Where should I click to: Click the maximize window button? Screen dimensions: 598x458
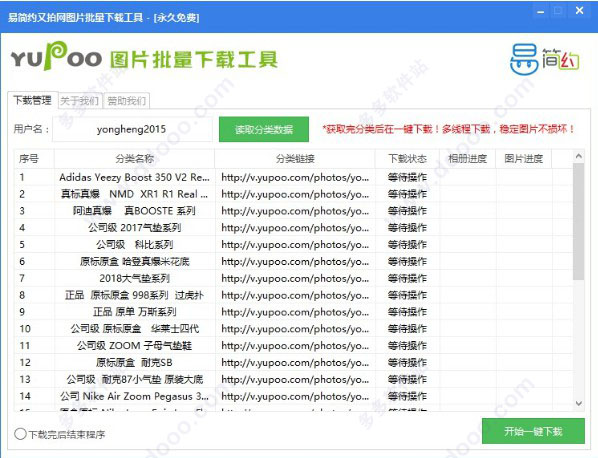(558, 11)
